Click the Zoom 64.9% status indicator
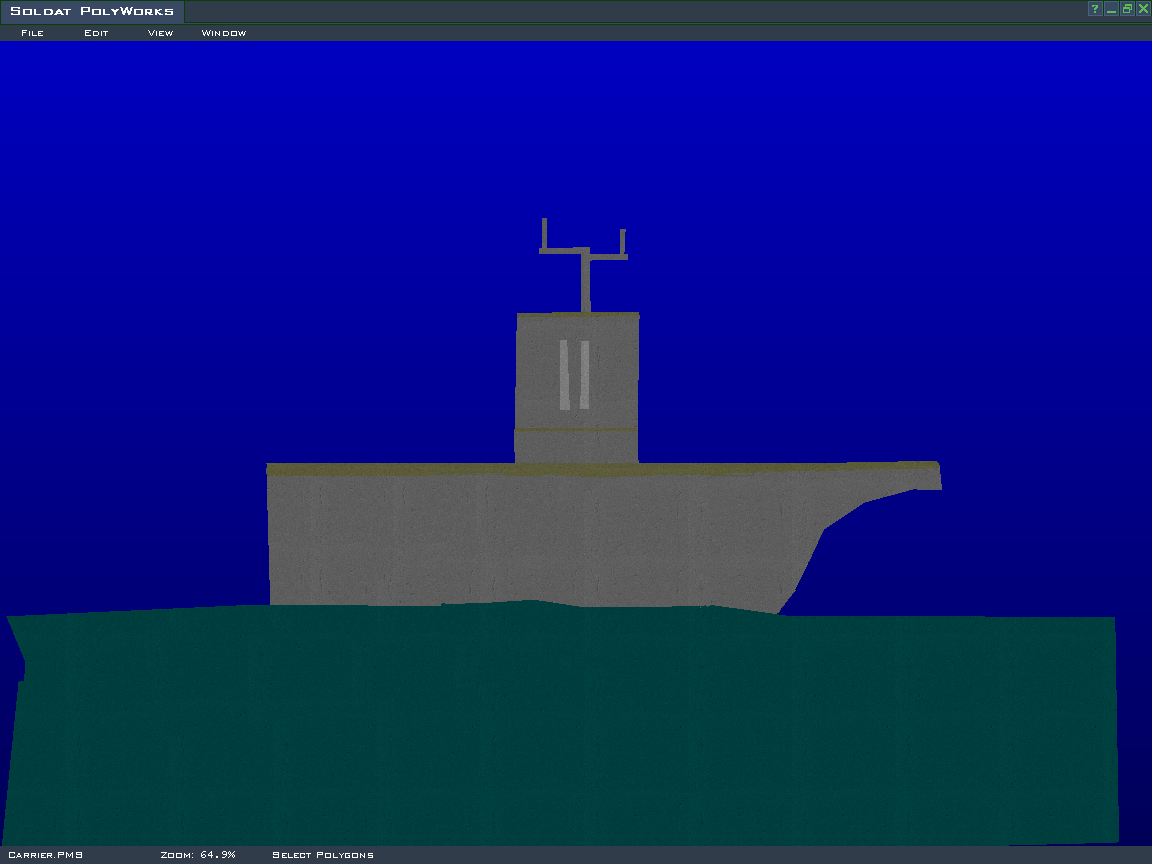This screenshot has height=864, width=1152. tap(198, 855)
